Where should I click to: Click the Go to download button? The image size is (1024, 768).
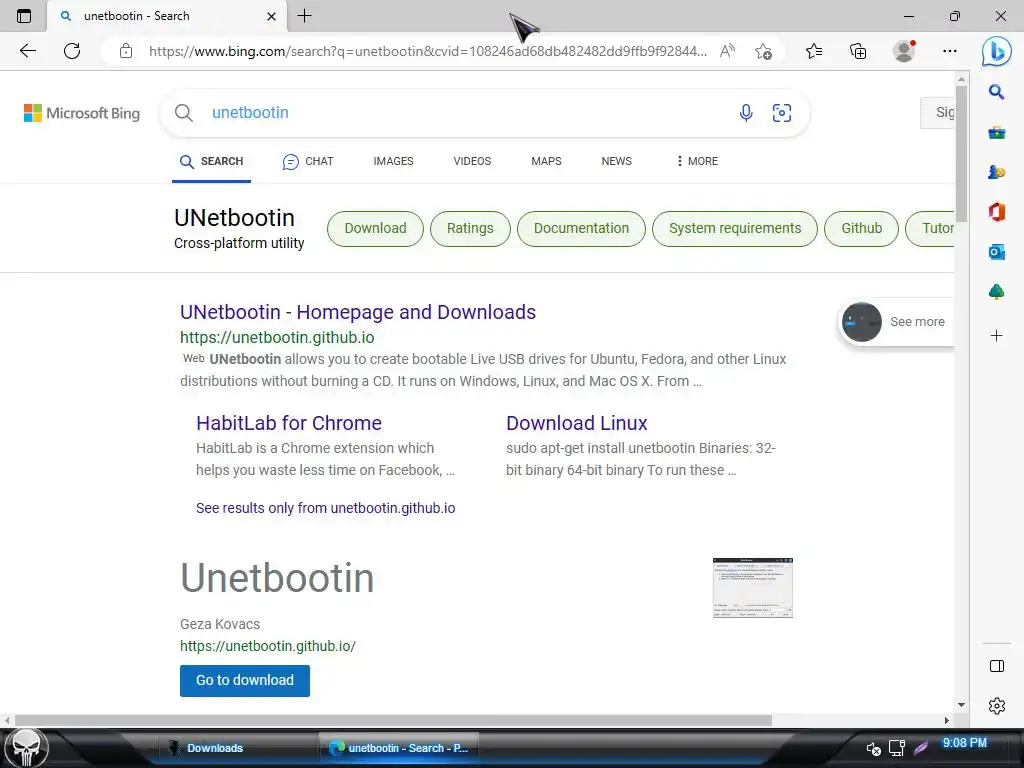(x=245, y=680)
